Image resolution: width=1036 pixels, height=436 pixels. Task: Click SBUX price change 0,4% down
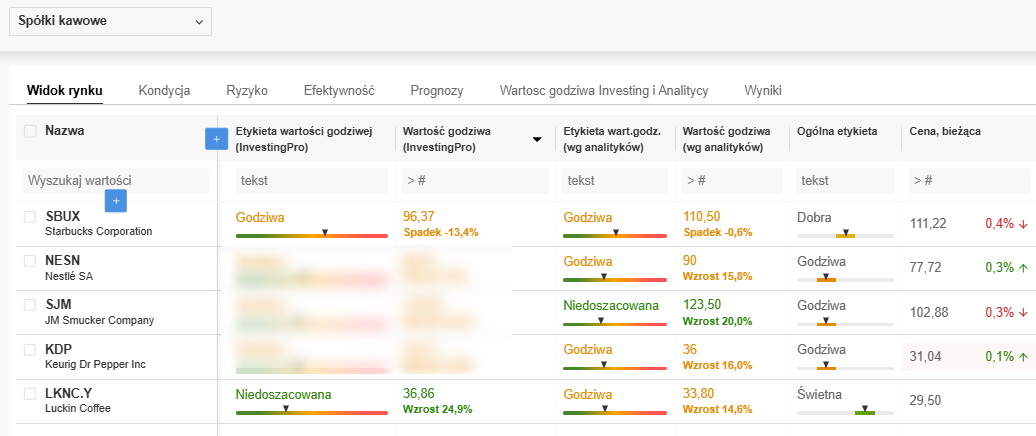(1007, 223)
